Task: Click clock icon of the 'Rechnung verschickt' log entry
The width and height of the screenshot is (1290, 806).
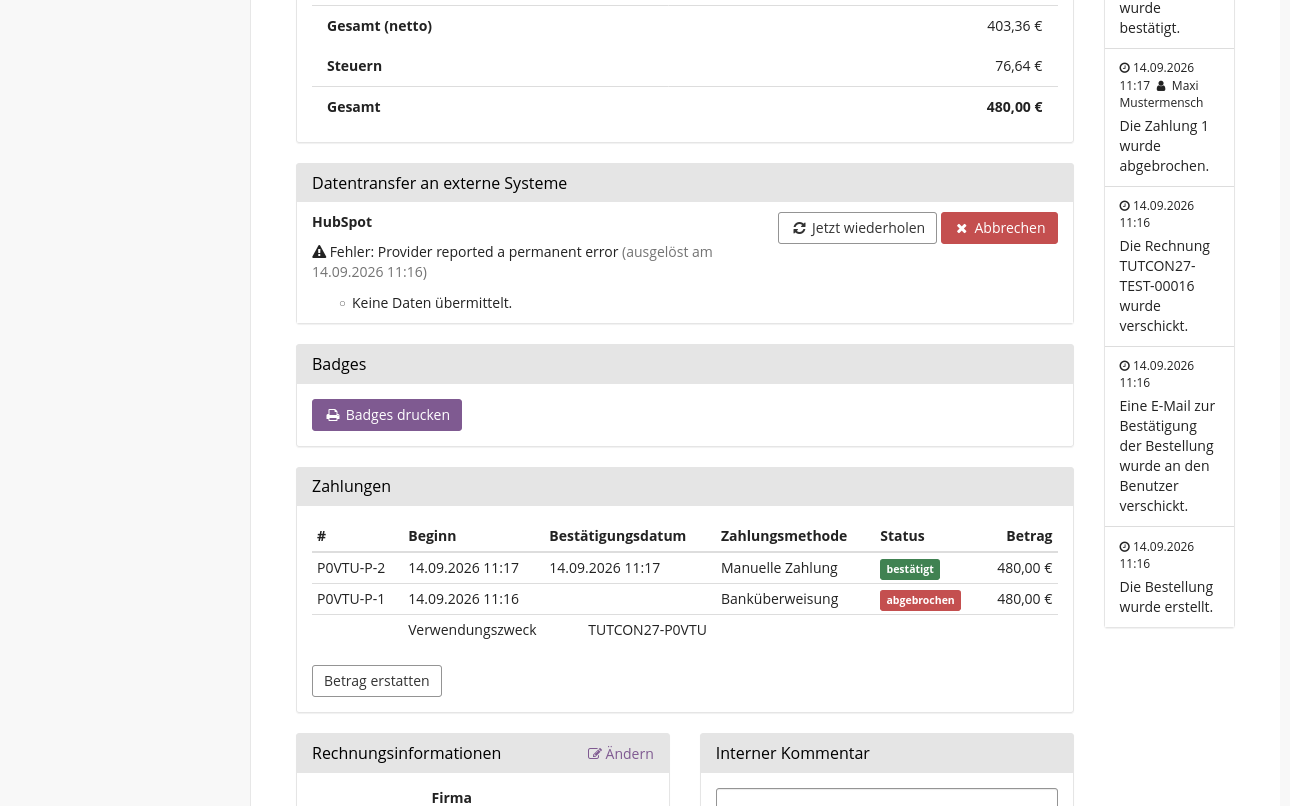Action: point(1124,206)
